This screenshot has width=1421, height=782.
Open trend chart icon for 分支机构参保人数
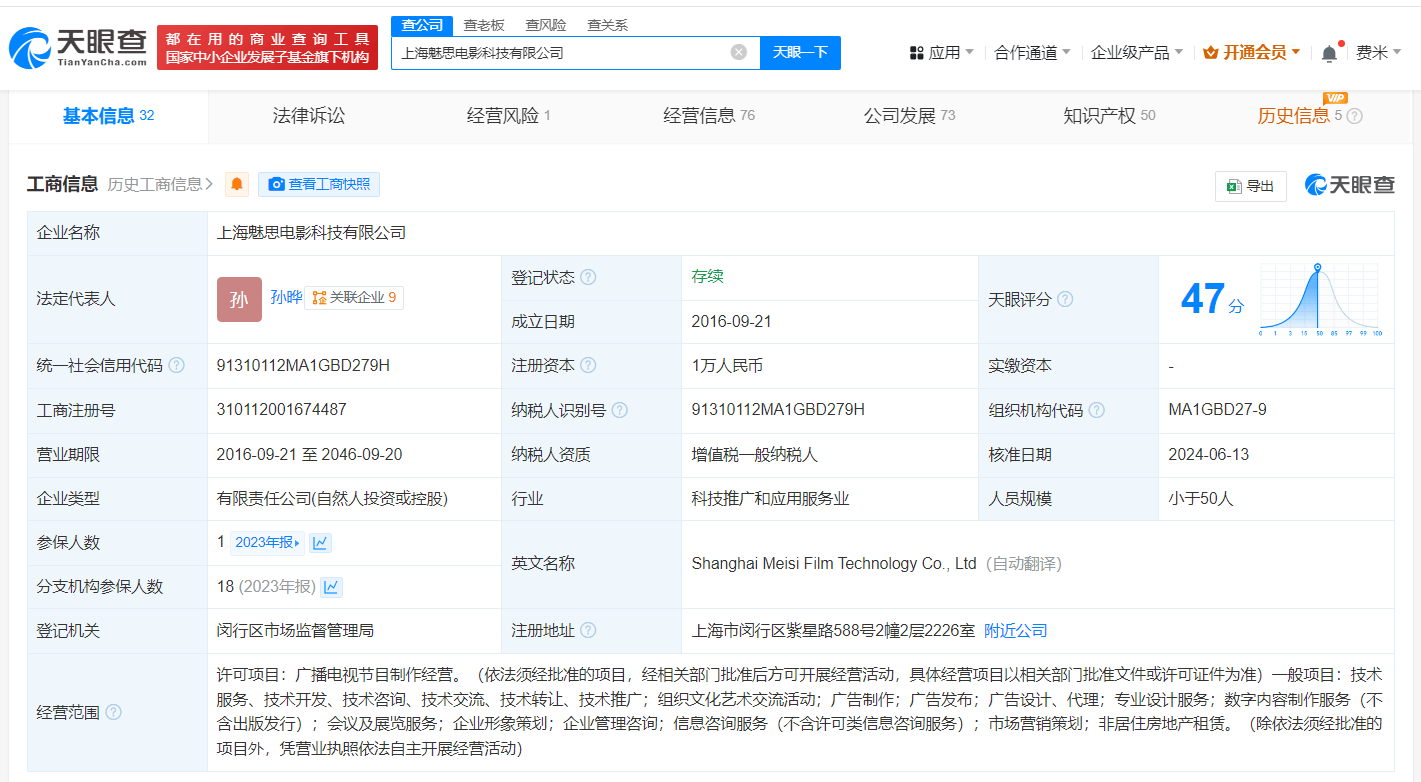pos(331,587)
